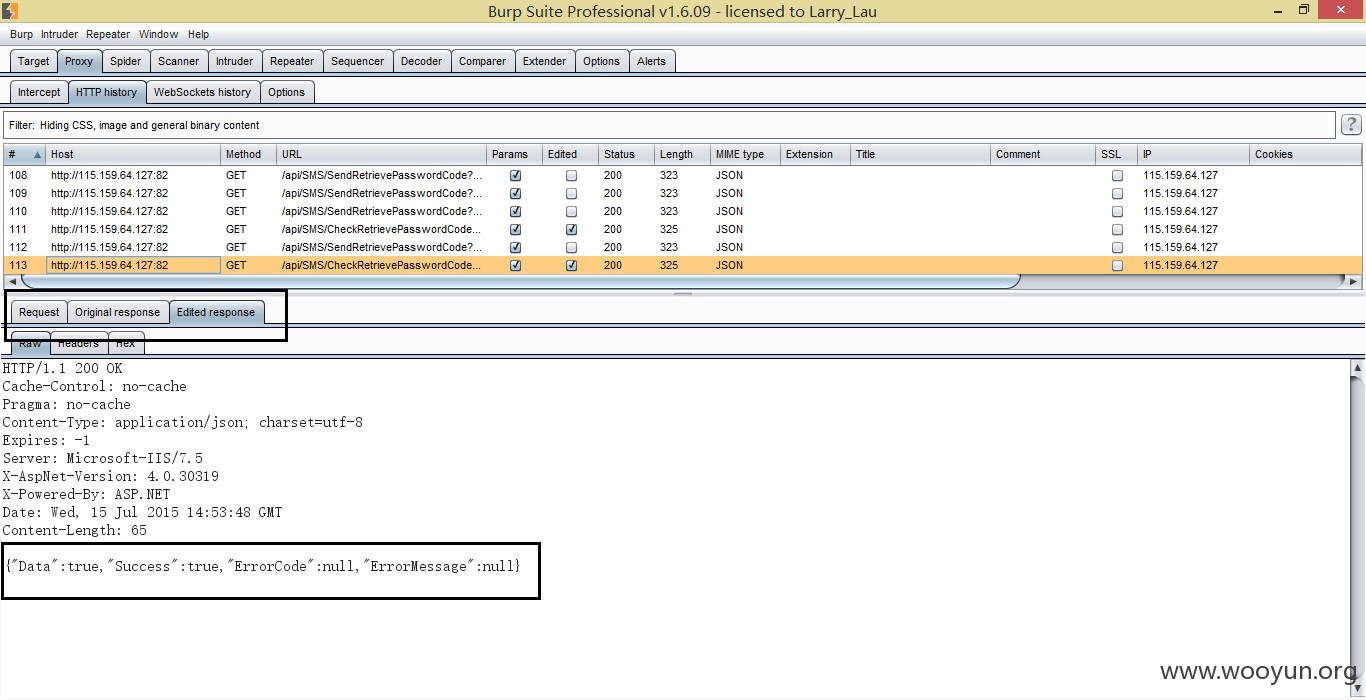Open the Proxy Options sub-tab

(x=286, y=92)
